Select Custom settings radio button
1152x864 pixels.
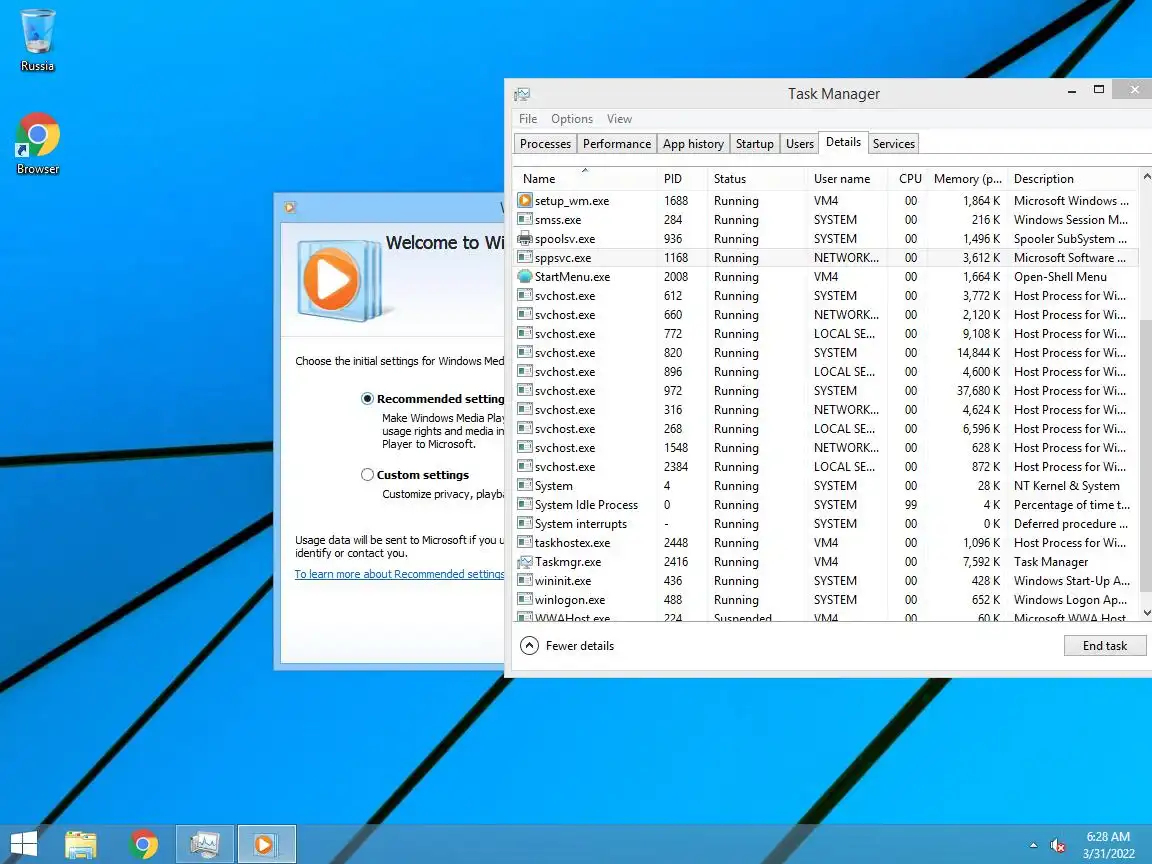[367, 475]
